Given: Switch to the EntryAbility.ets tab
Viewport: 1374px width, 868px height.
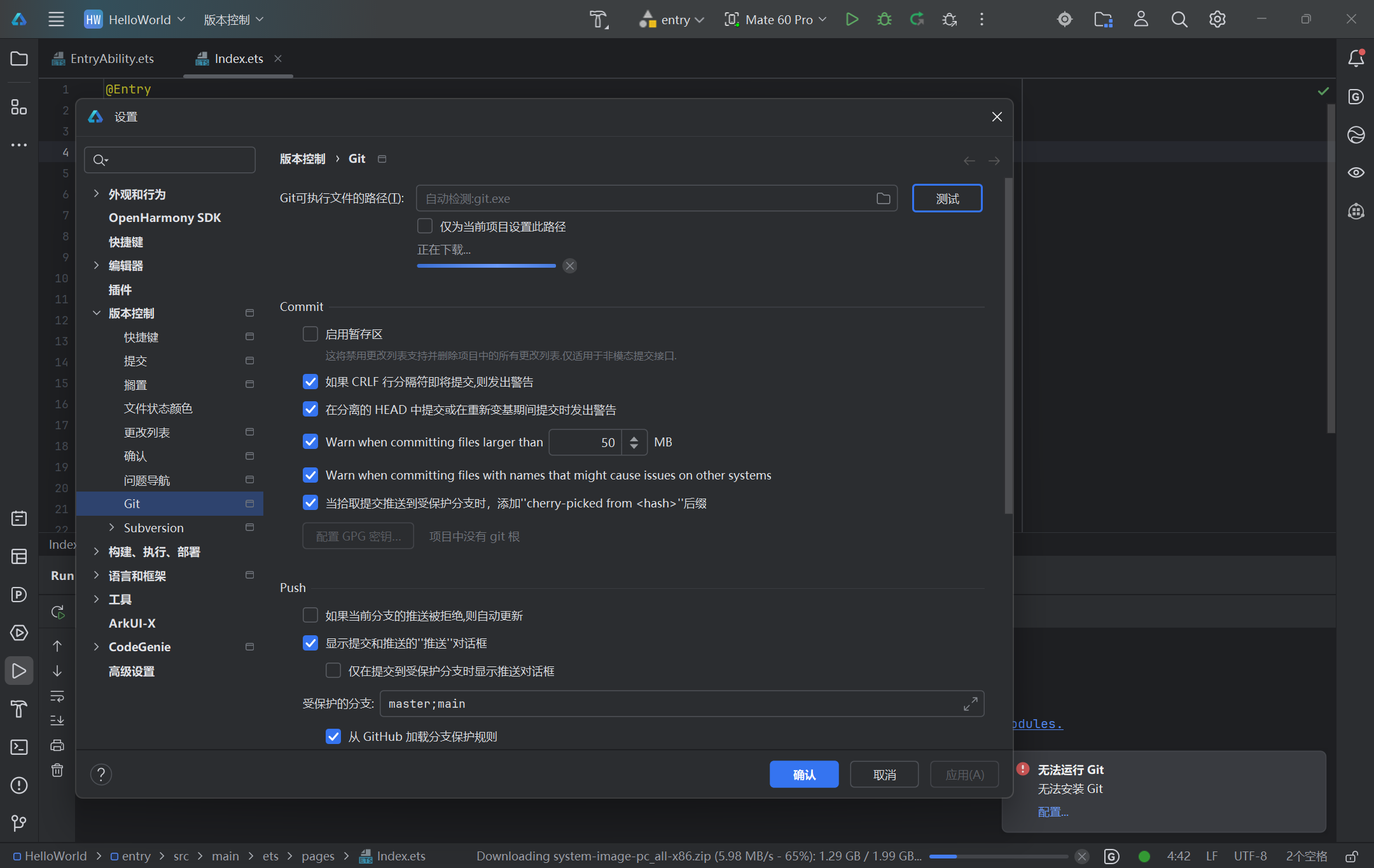Looking at the screenshot, I should point(111,59).
